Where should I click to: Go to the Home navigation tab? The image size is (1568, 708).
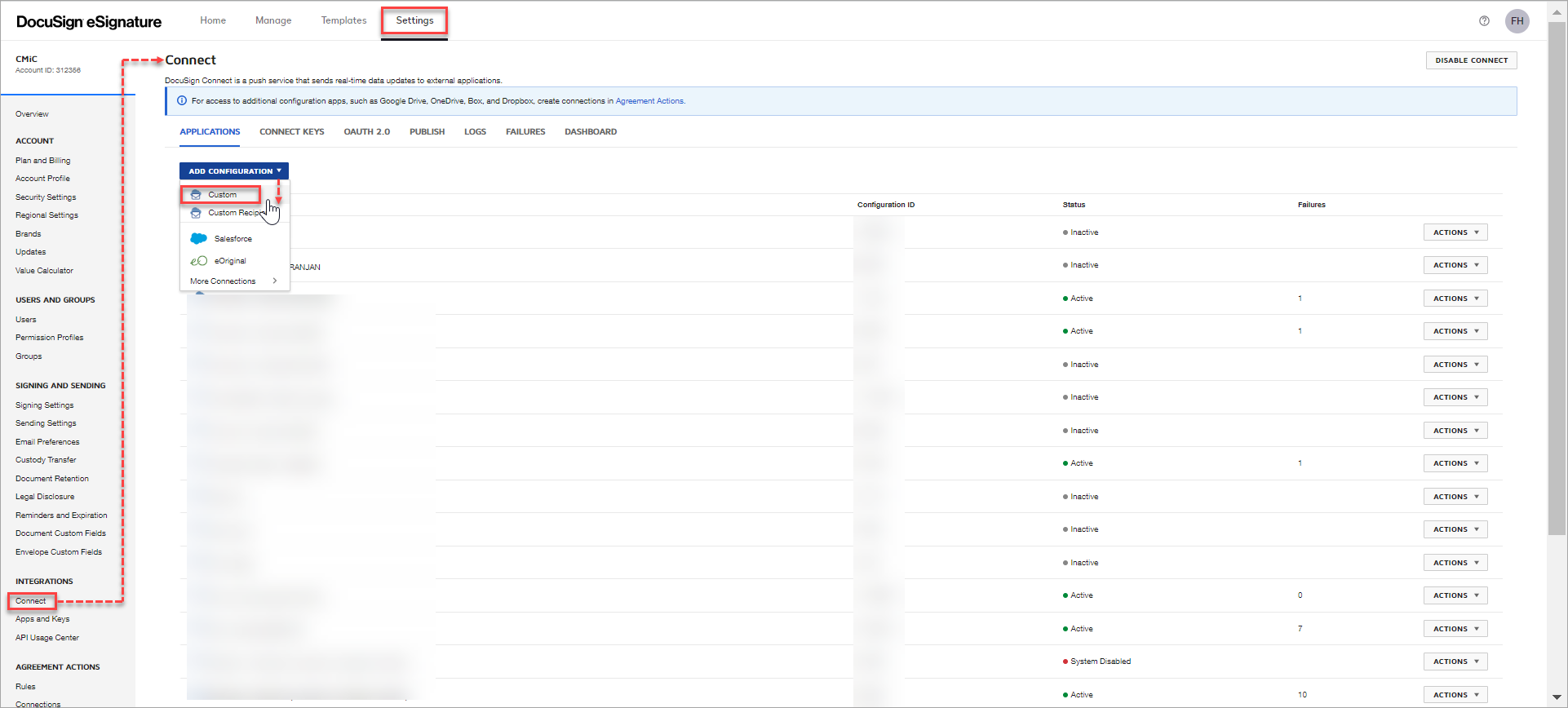(213, 20)
